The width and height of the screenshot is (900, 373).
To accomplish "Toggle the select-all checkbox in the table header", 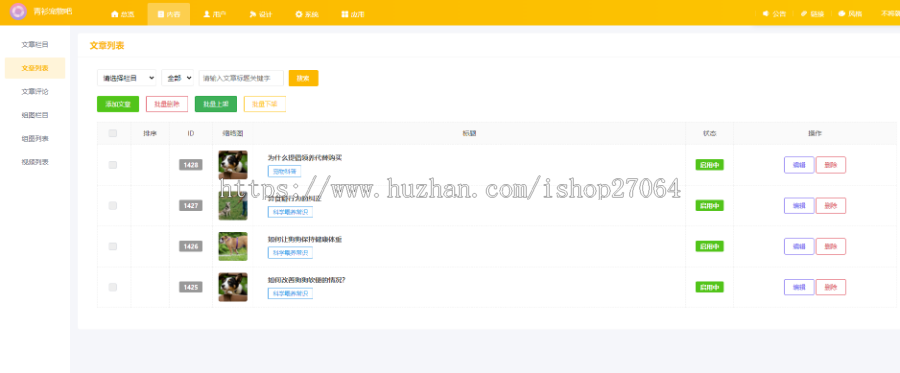I will (112, 133).
